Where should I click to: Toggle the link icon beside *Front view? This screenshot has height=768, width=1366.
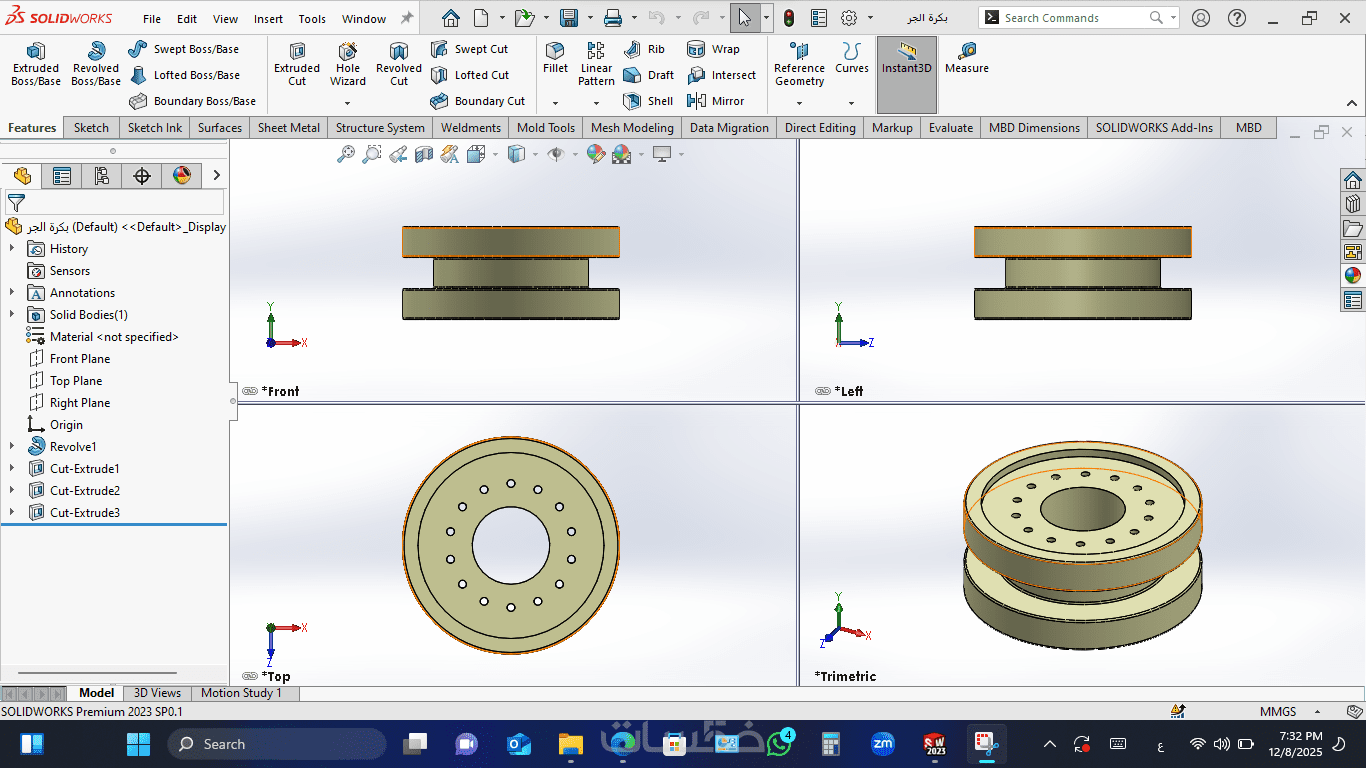coord(250,391)
